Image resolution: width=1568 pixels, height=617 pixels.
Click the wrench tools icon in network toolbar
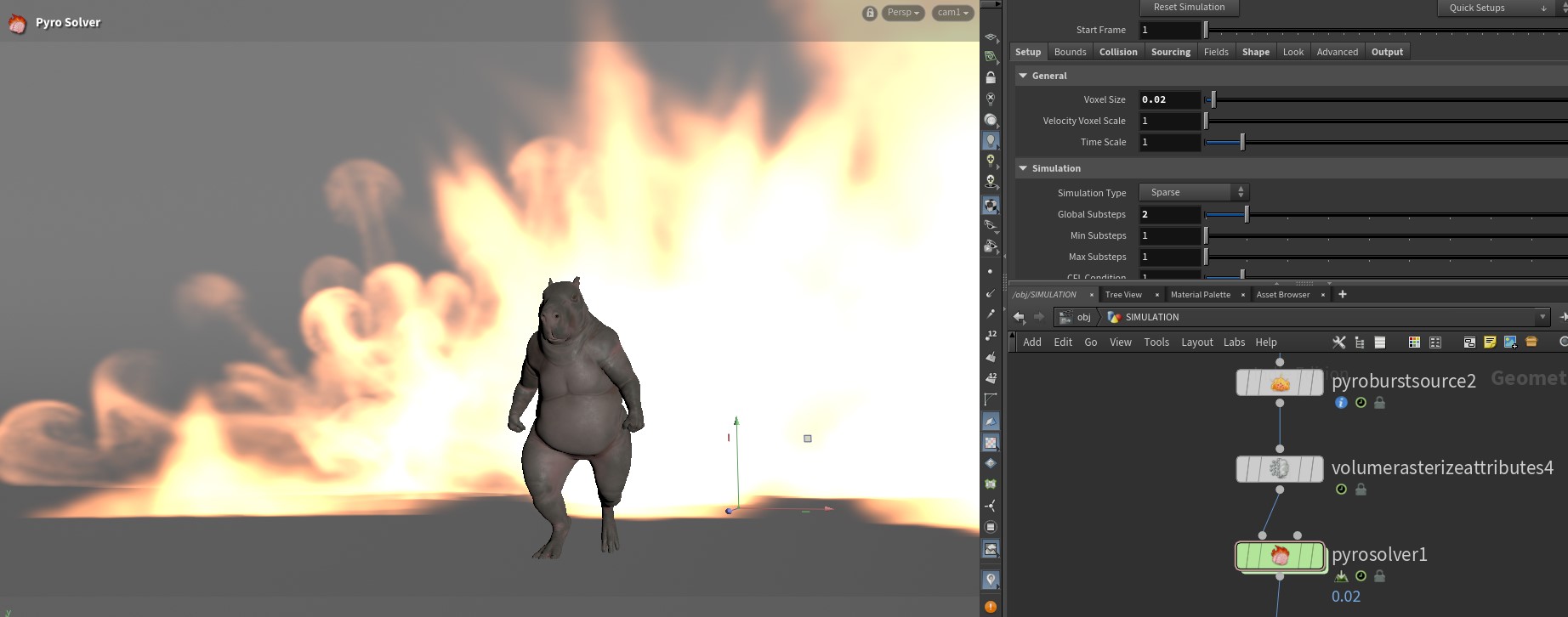pos(1338,342)
